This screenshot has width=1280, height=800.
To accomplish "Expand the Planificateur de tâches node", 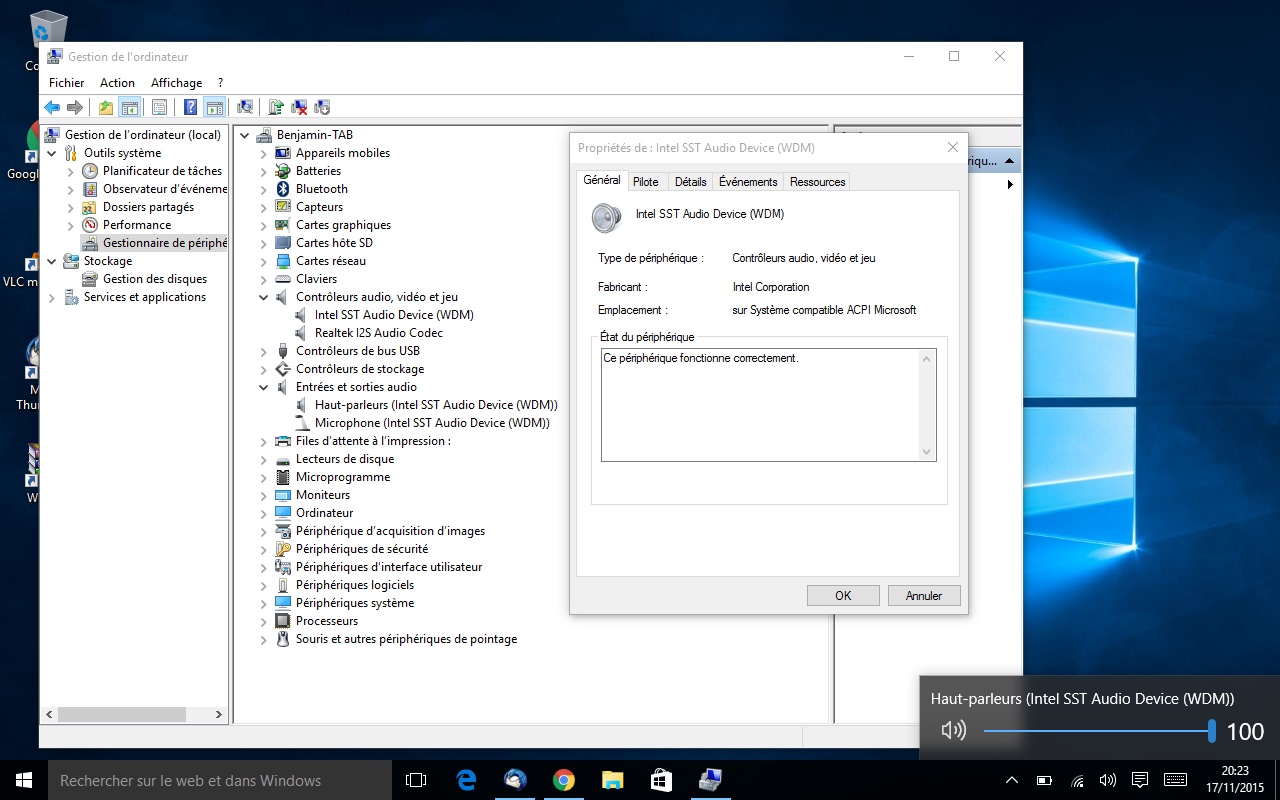I will coord(71,171).
